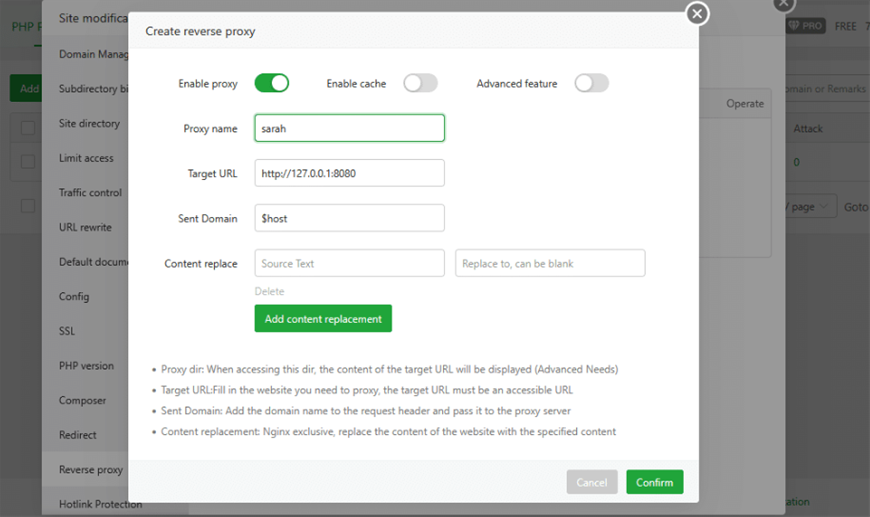
Task: Open Traffic control in the sidebar
Action: click(90, 192)
